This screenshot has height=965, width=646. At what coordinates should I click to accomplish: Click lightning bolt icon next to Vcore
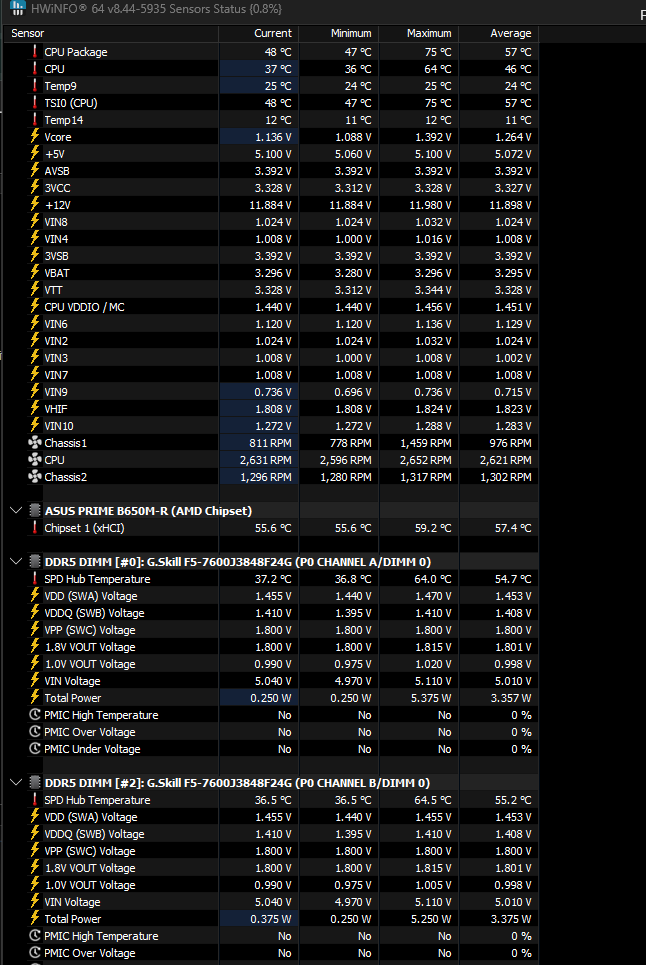coord(35,137)
